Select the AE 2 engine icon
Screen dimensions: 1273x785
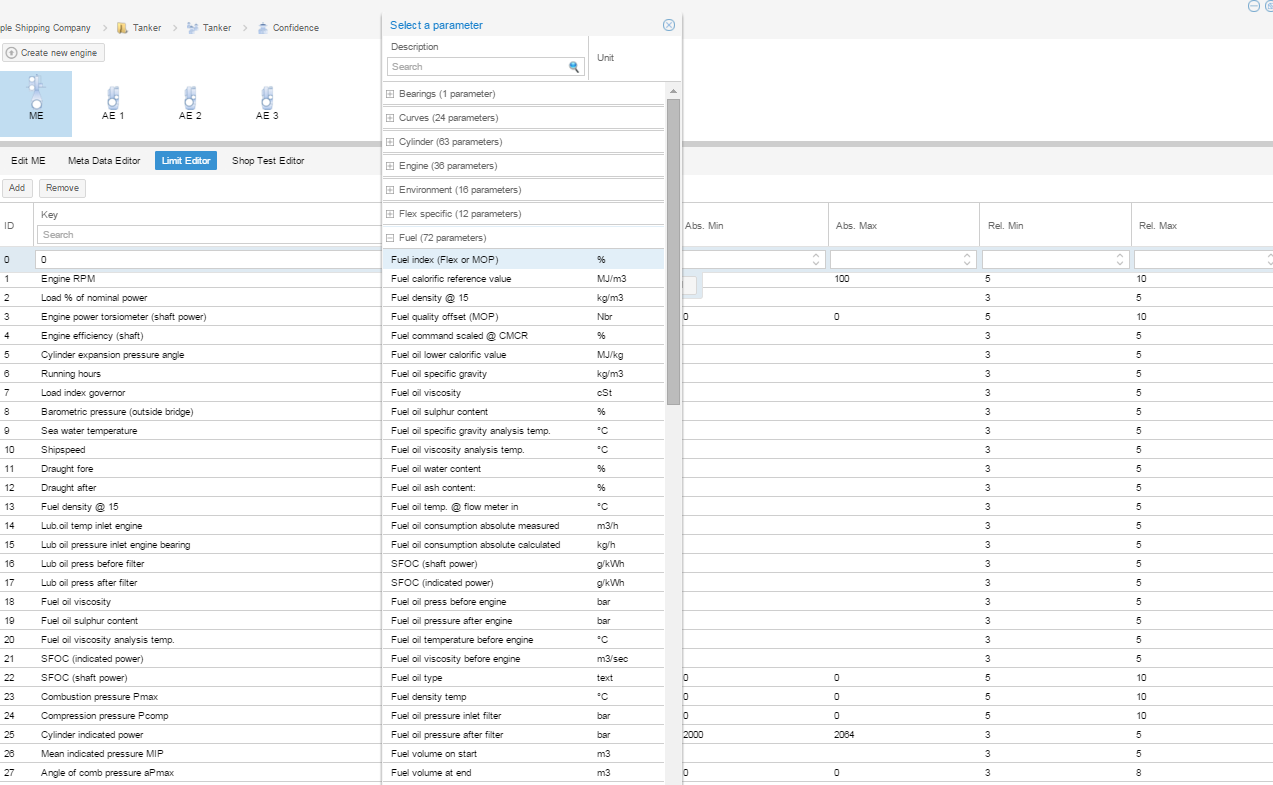(x=190, y=99)
